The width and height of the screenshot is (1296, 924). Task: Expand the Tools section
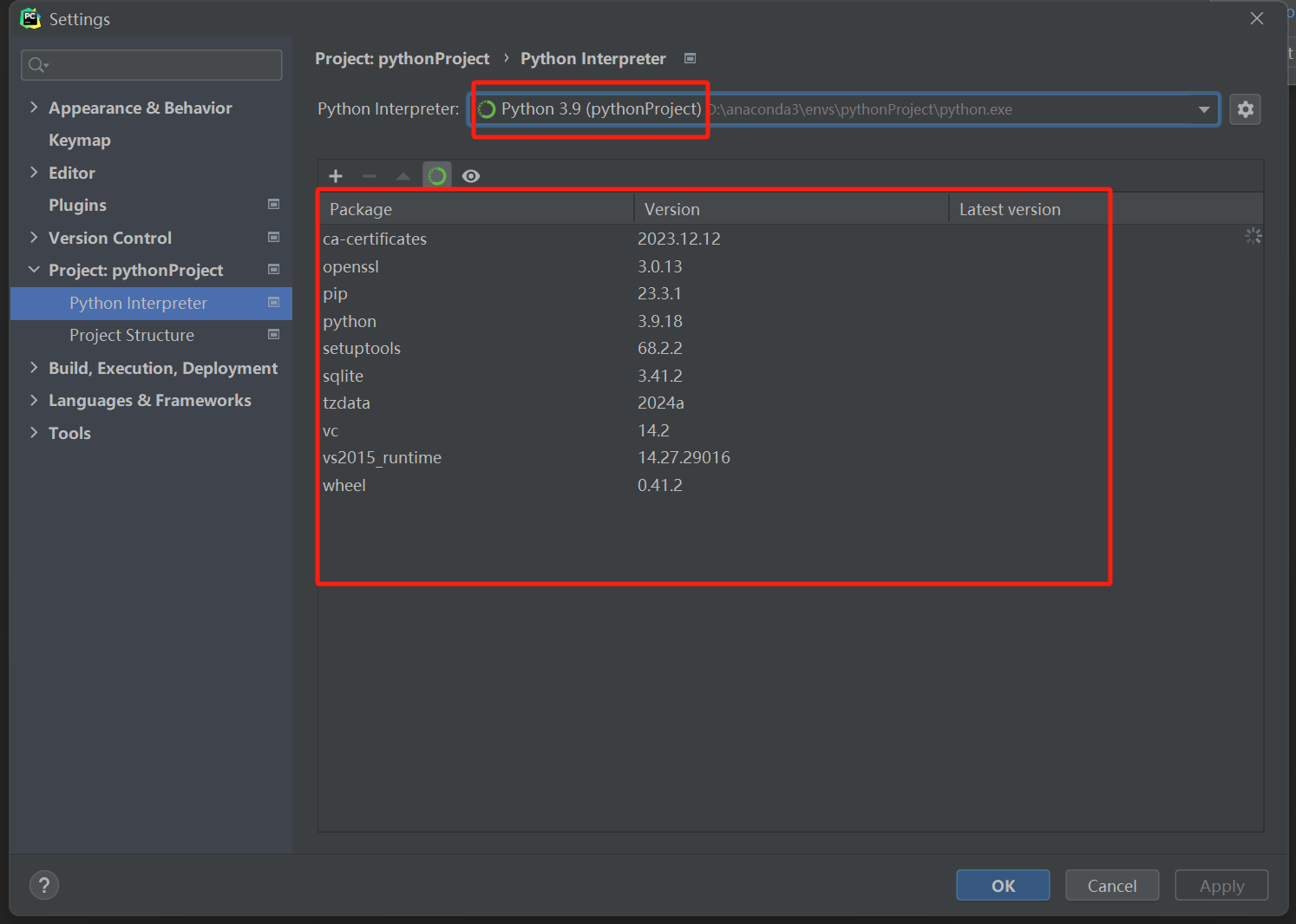[34, 433]
